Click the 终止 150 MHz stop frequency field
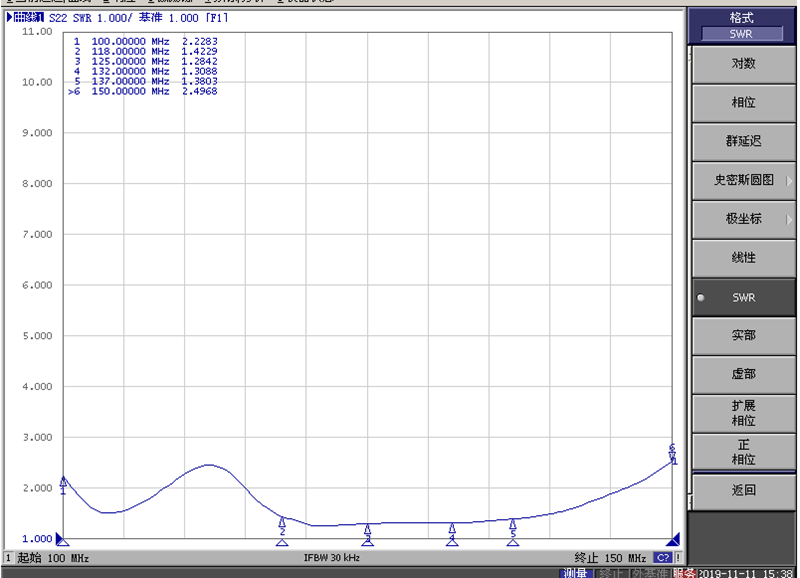Viewport: 800px width, 578px height. tap(610, 557)
